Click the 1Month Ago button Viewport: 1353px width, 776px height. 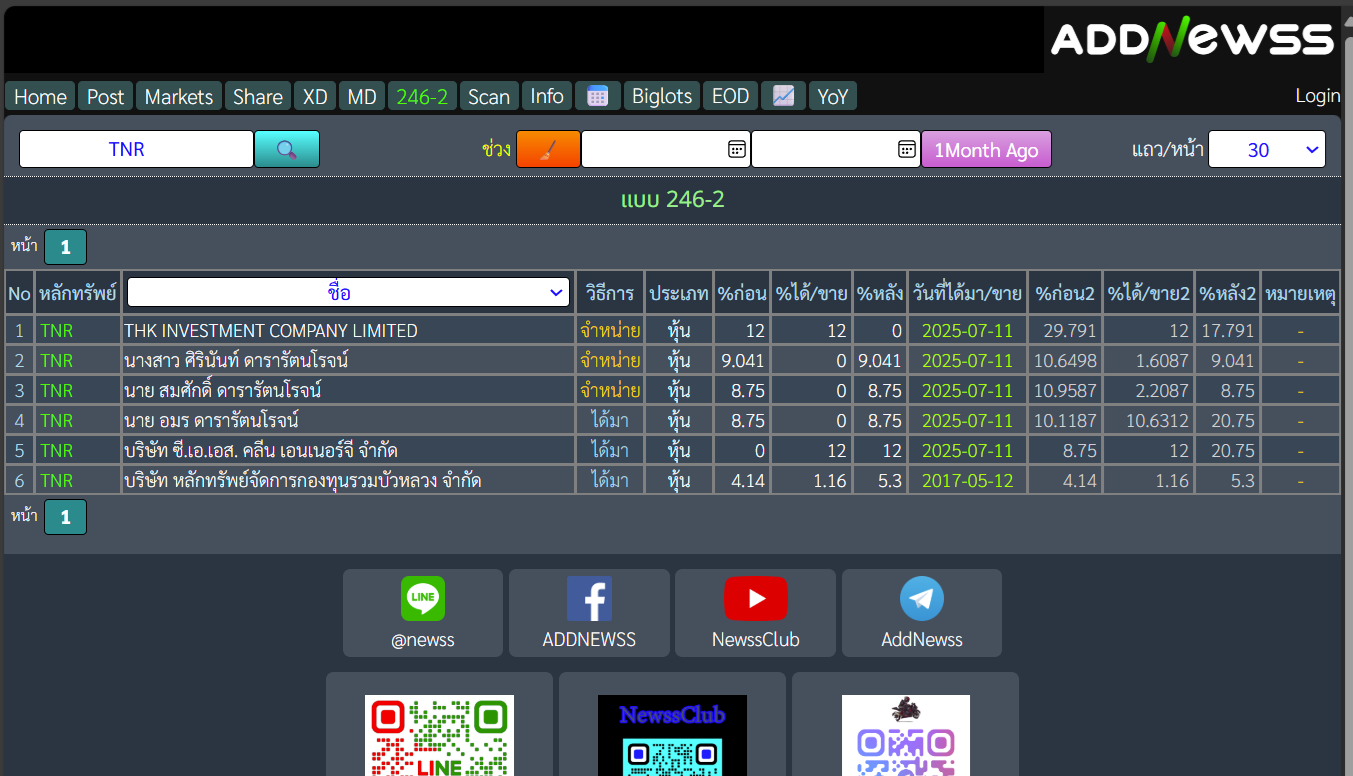[986, 150]
